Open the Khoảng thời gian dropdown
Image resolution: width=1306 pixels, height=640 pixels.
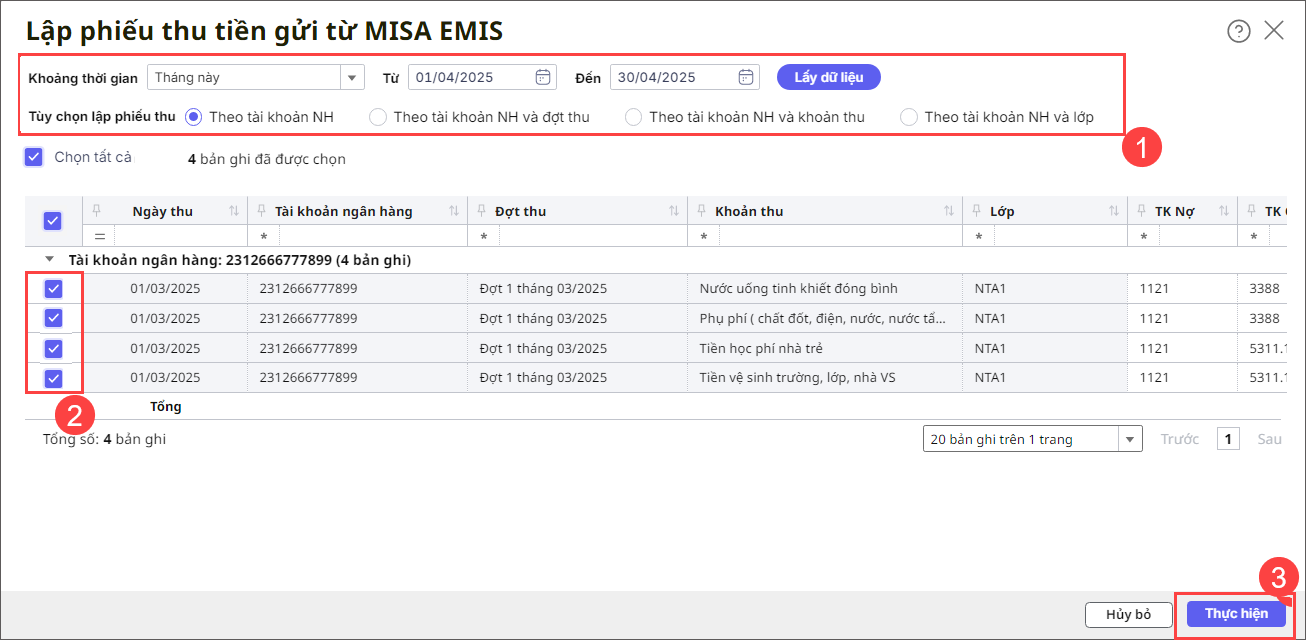[x=352, y=77]
